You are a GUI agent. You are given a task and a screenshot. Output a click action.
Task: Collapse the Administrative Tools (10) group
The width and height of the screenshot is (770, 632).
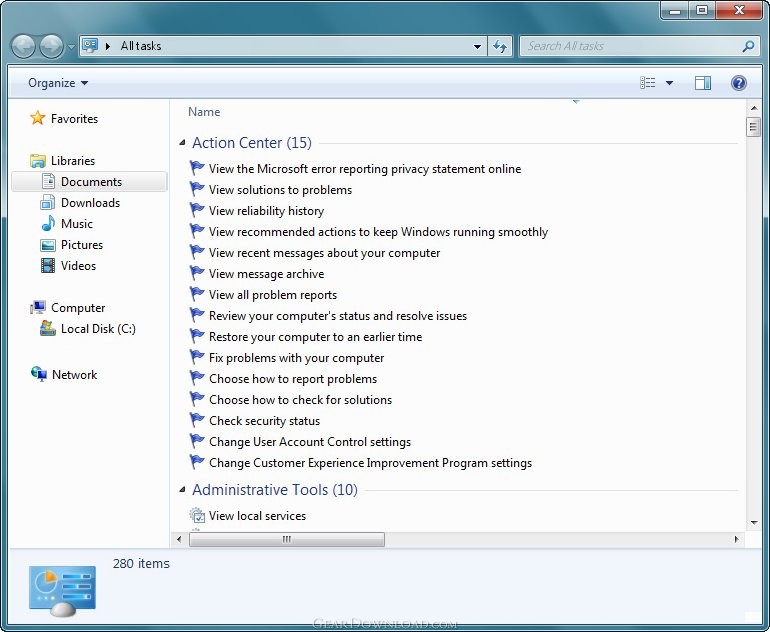coord(182,489)
